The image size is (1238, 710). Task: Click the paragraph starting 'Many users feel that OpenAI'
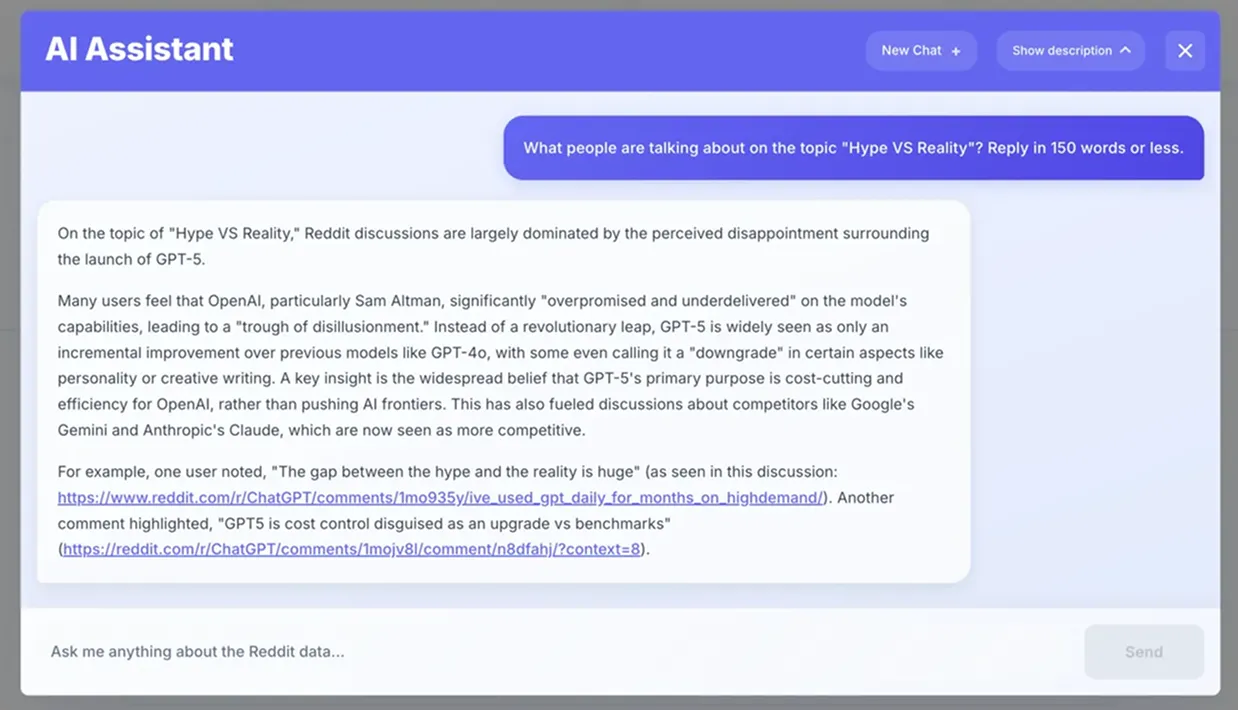pos(500,366)
